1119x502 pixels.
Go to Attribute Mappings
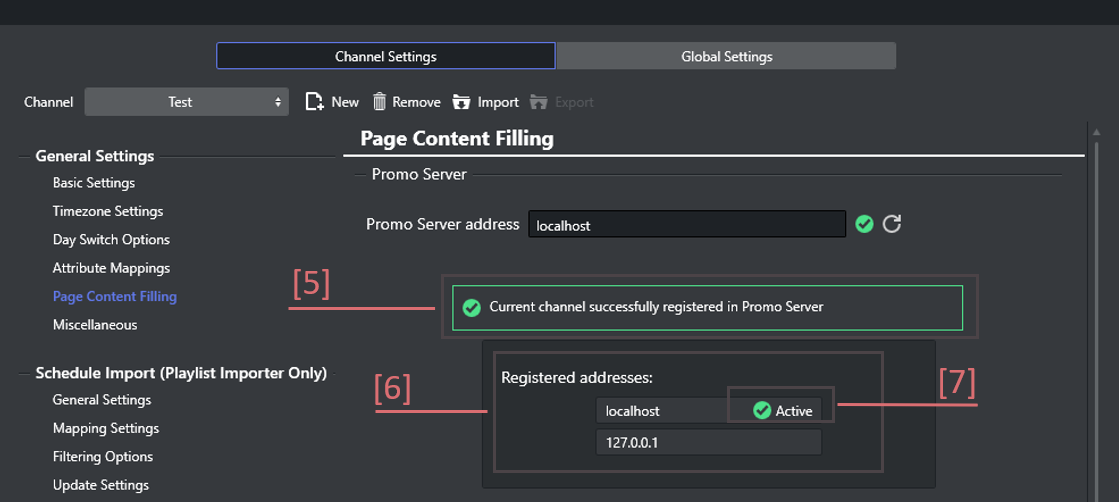(x=111, y=268)
